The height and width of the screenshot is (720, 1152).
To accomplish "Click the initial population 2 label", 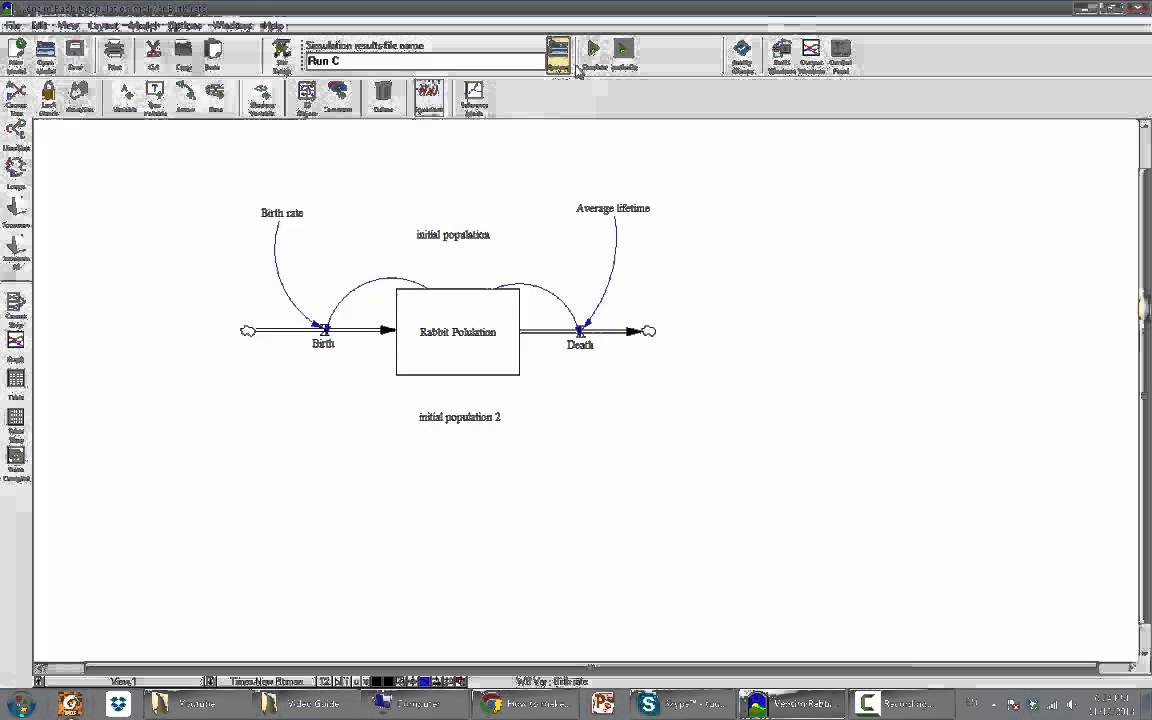I will coord(459,417).
